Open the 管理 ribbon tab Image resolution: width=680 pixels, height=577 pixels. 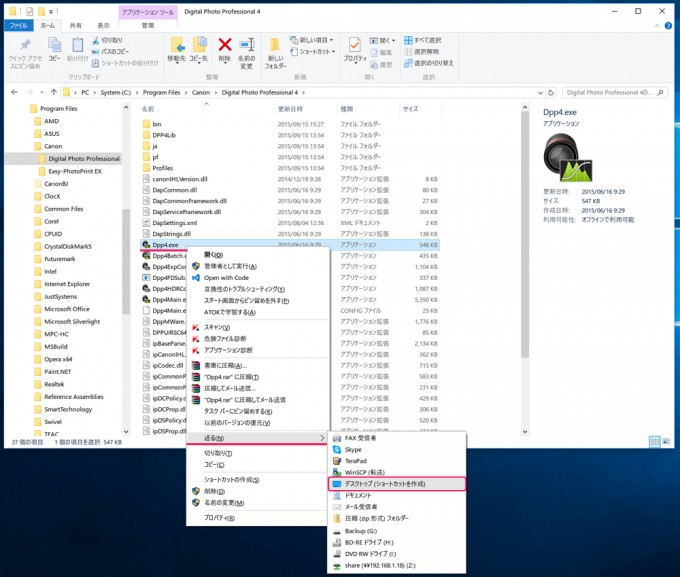click(147, 26)
